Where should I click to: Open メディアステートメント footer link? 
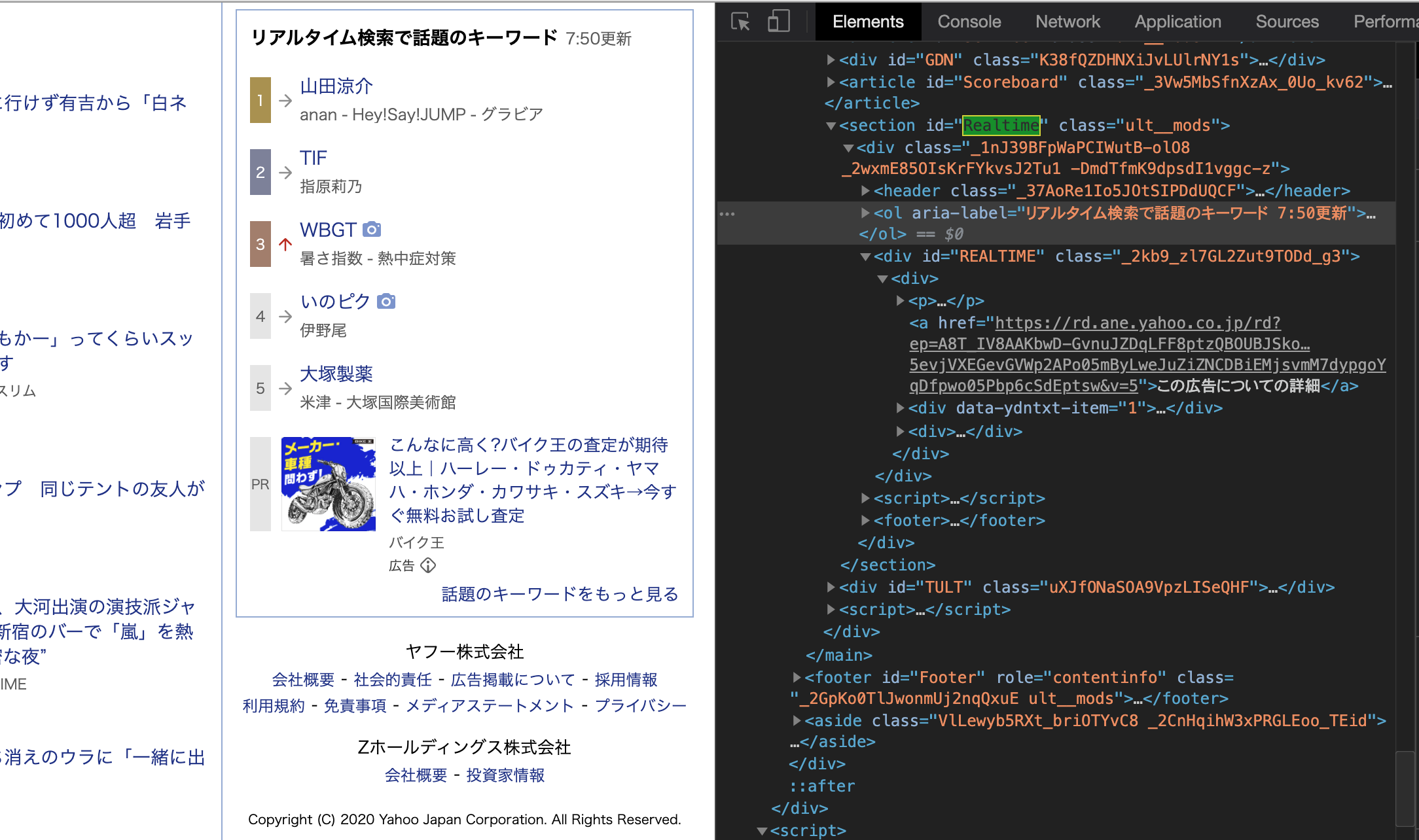(x=490, y=706)
